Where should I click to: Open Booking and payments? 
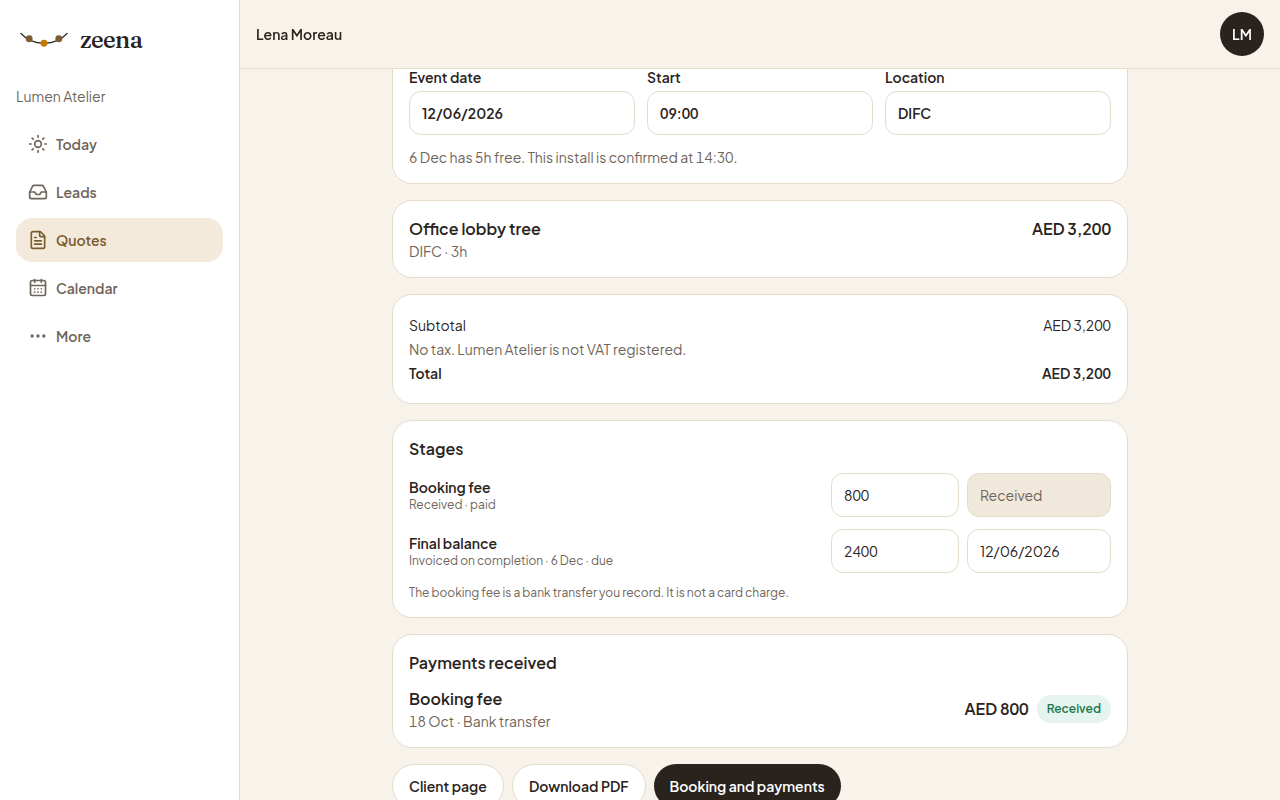pyautogui.click(x=747, y=786)
